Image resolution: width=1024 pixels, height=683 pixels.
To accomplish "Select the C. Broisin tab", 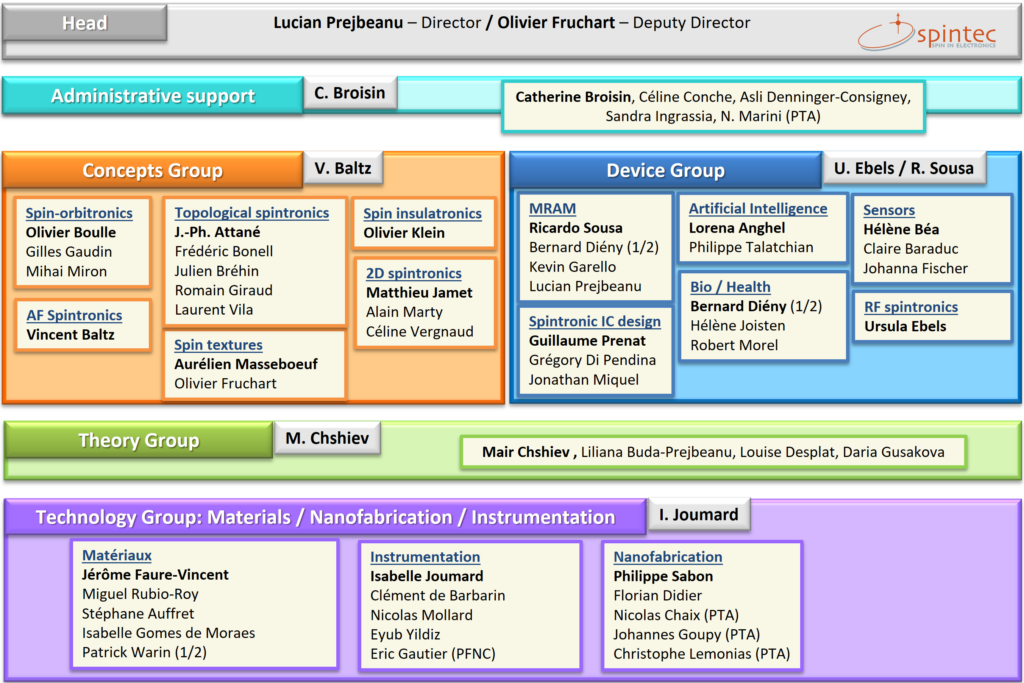I will tap(350, 93).
